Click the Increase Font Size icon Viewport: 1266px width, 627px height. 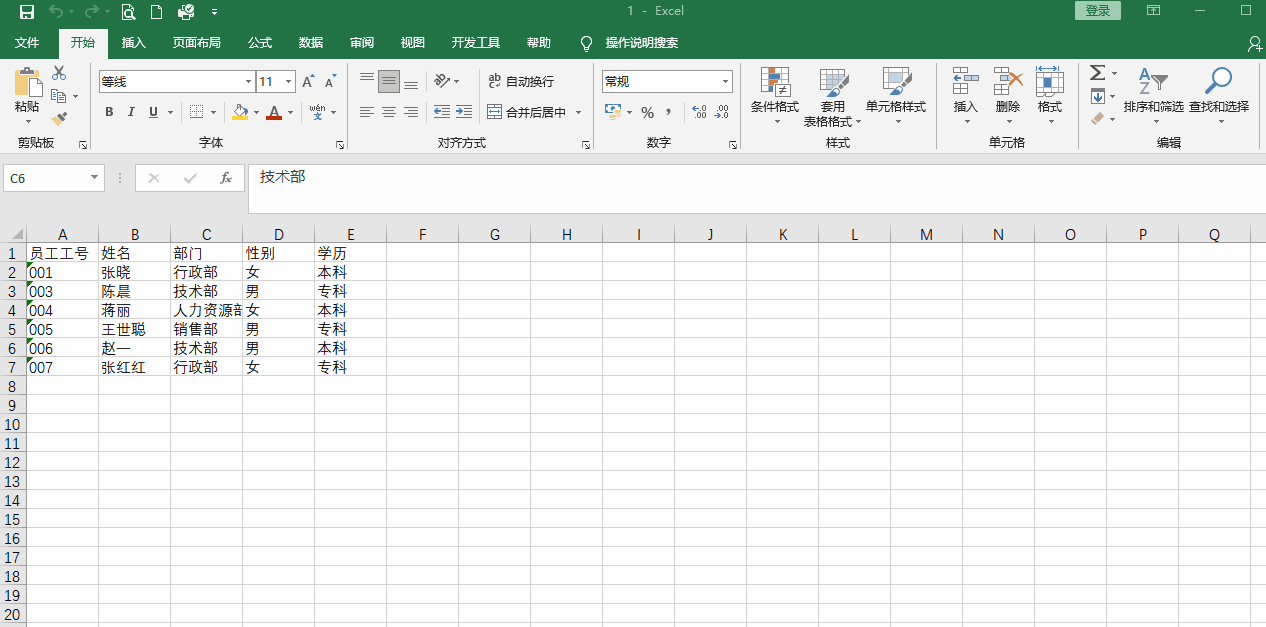click(x=308, y=82)
